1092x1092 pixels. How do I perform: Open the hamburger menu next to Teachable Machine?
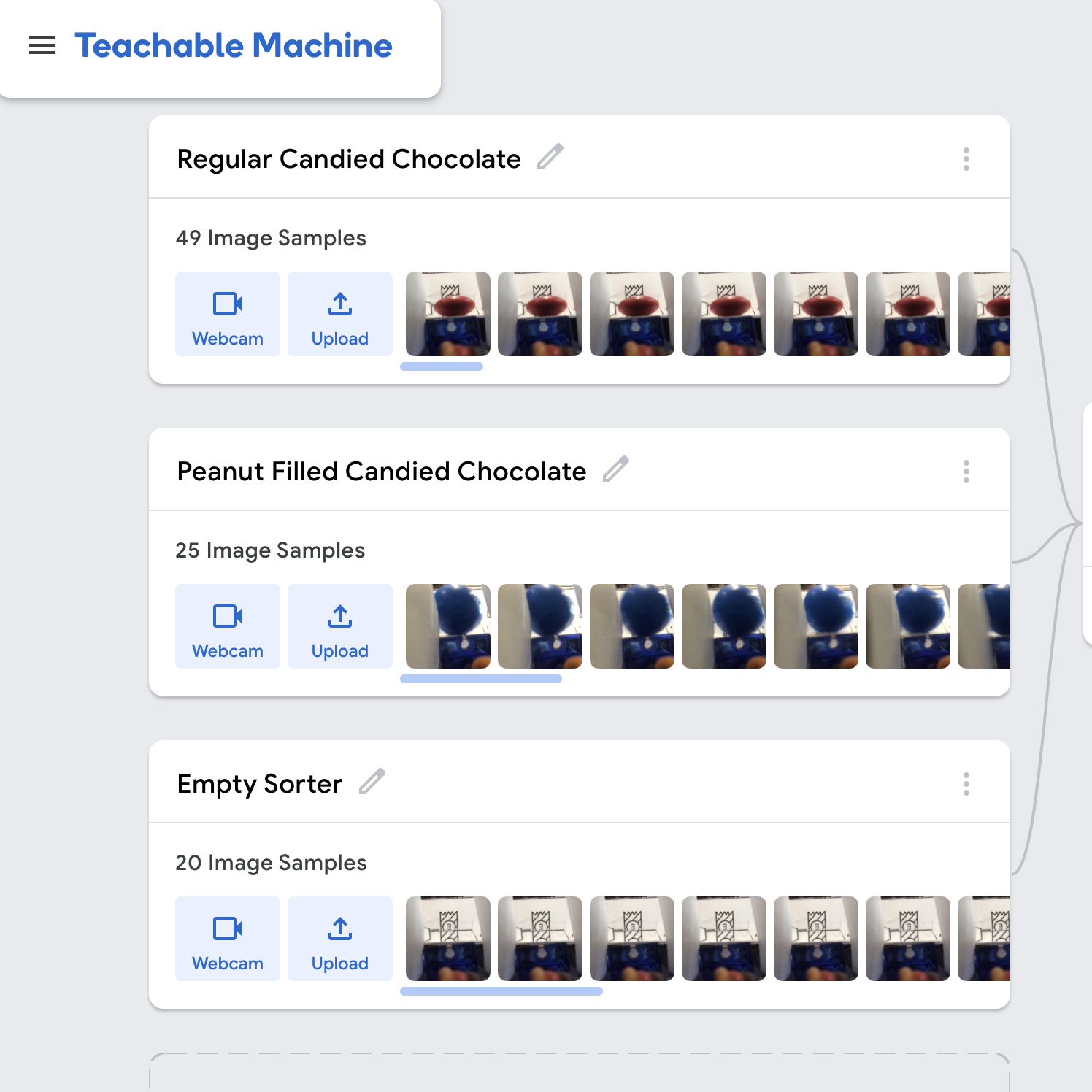(42, 45)
